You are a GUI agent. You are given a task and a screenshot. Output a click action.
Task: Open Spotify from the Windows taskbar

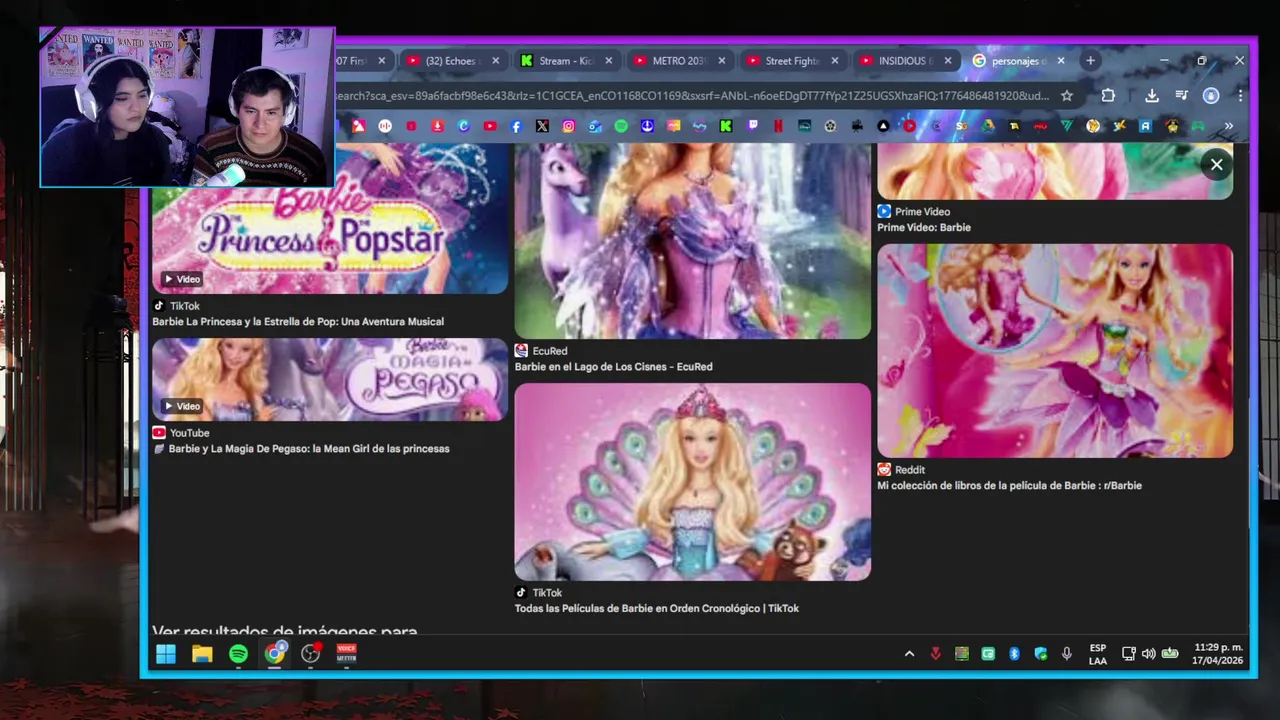pyautogui.click(x=238, y=654)
